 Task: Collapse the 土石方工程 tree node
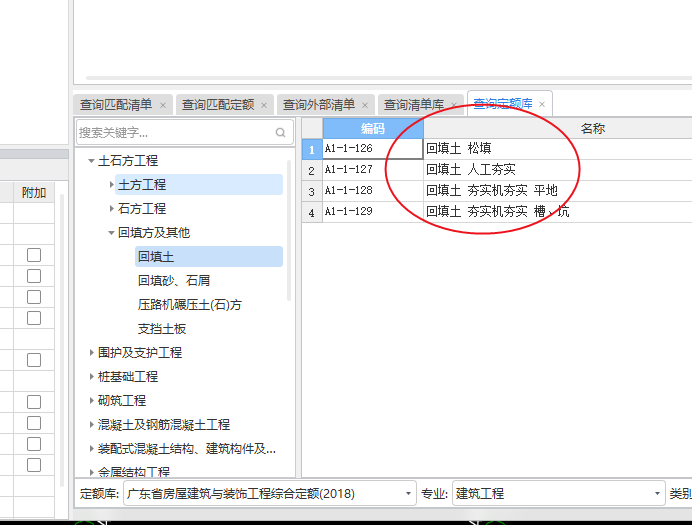91,161
